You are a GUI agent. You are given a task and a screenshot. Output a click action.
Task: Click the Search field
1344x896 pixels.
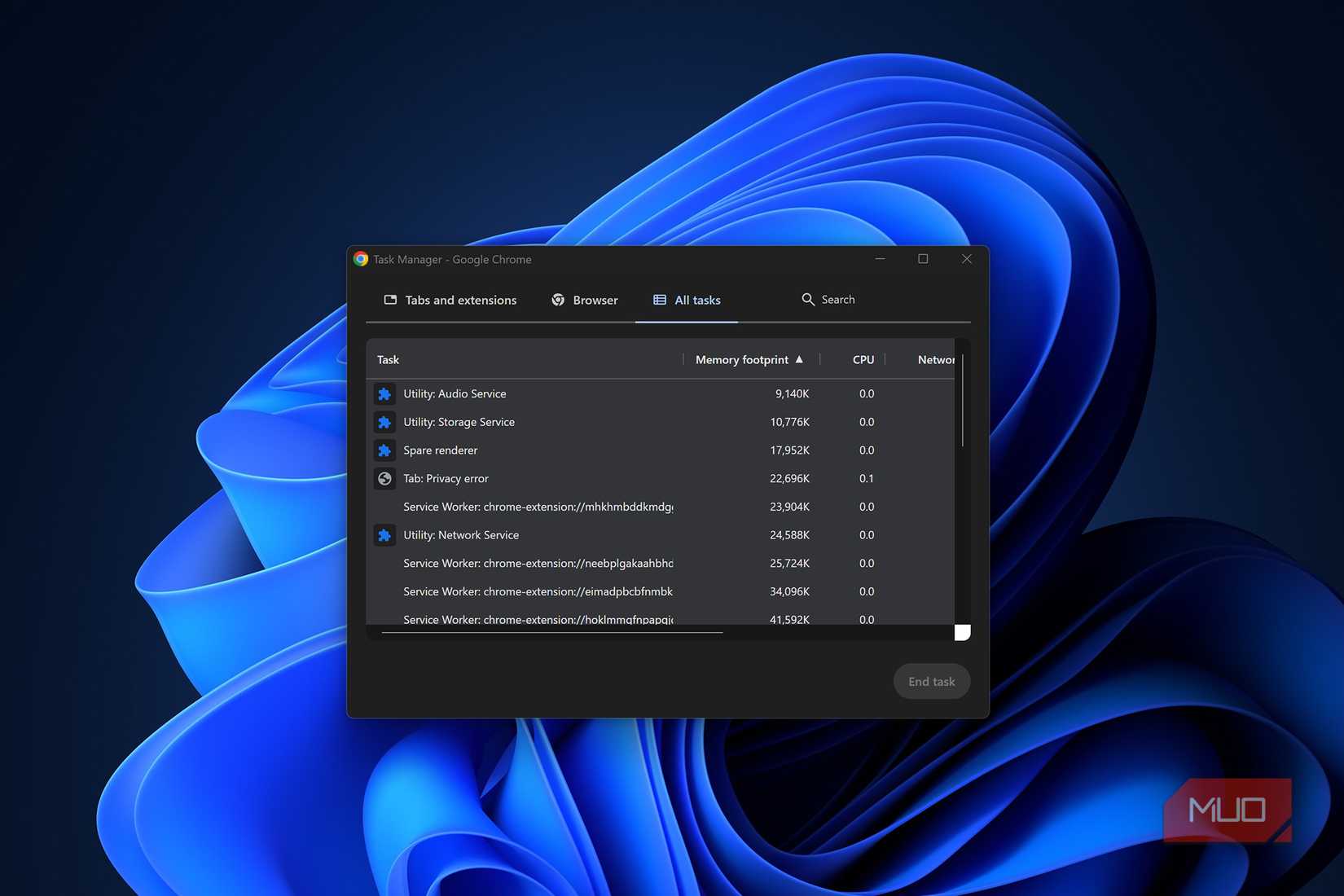(x=838, y=300)
